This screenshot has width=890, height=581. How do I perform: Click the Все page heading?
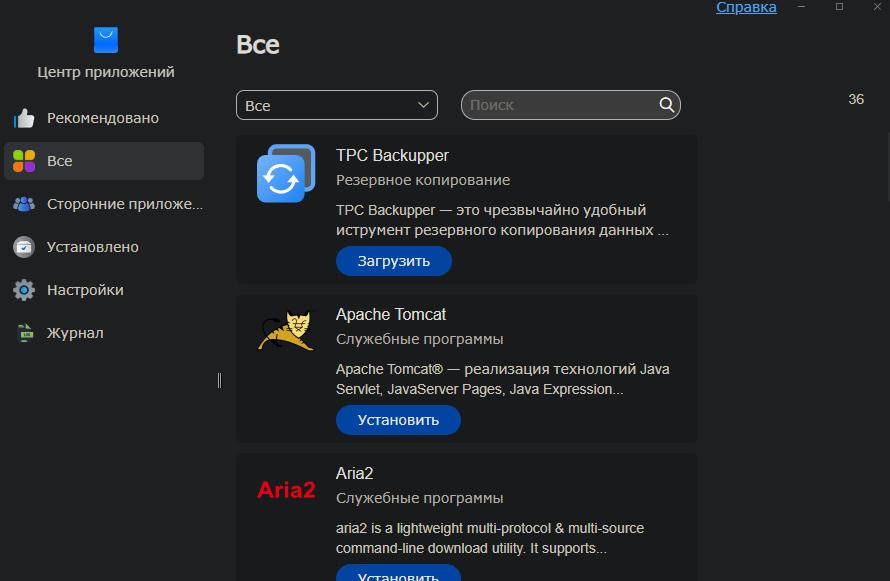(x=258, y=45)
